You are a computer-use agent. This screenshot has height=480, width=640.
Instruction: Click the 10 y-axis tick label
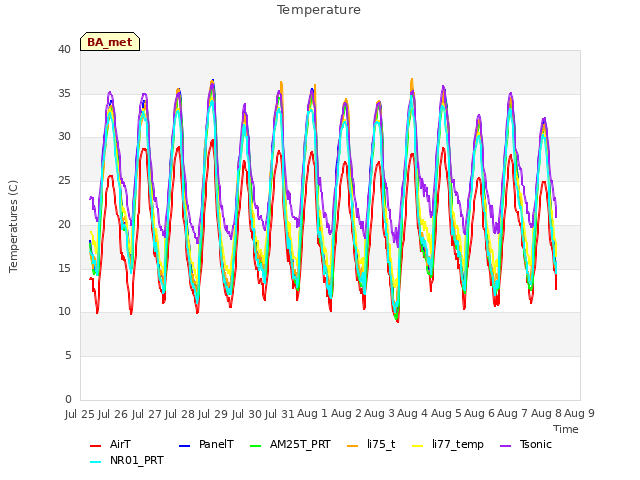[x=64, y=312]
